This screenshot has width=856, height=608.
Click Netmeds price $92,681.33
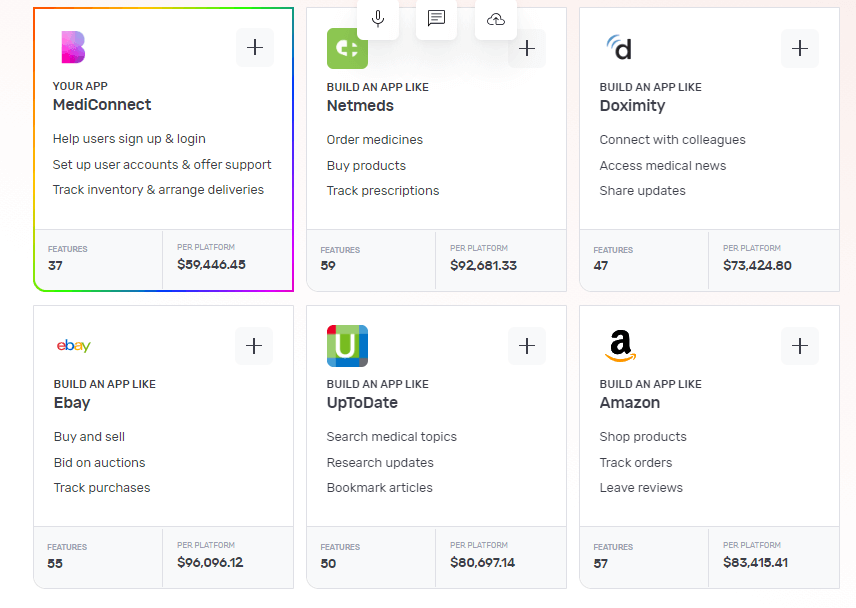point(483,266)
